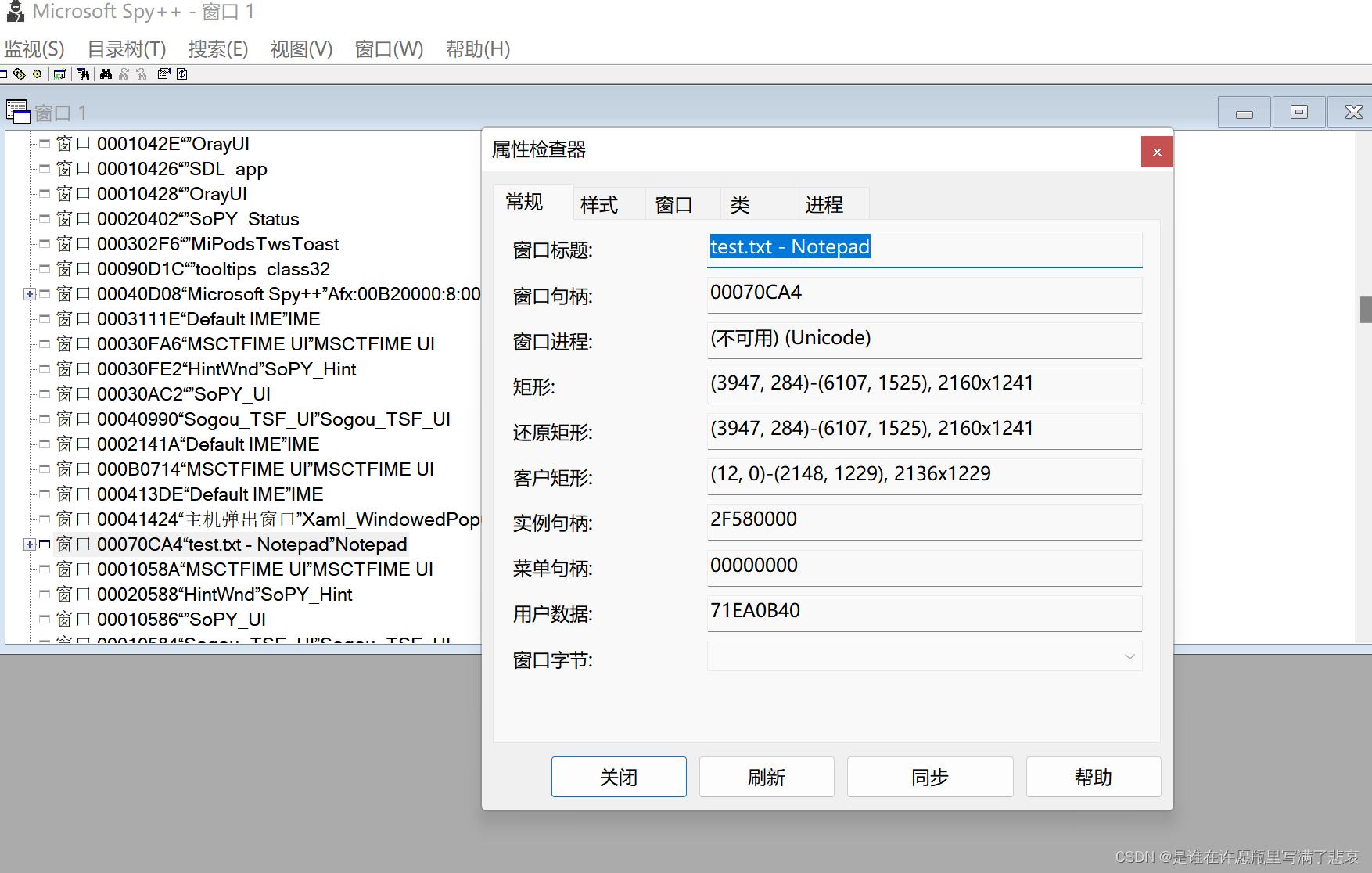The image size is (1372, 873).
Task: Select tree row 00030FA6 MSCTFIME UI
Action: [x=246, y=344]
